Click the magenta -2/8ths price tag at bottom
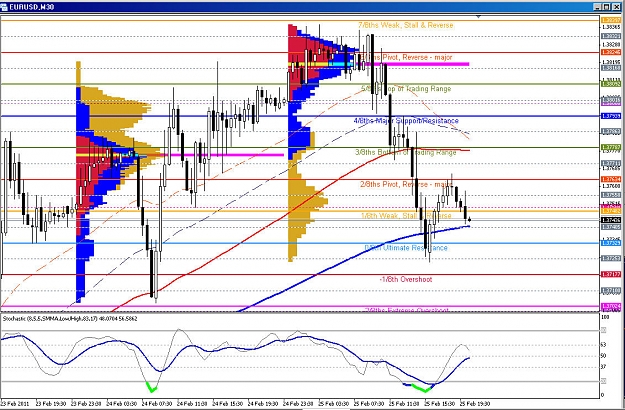625x410 pixels. tap(611, 306)
